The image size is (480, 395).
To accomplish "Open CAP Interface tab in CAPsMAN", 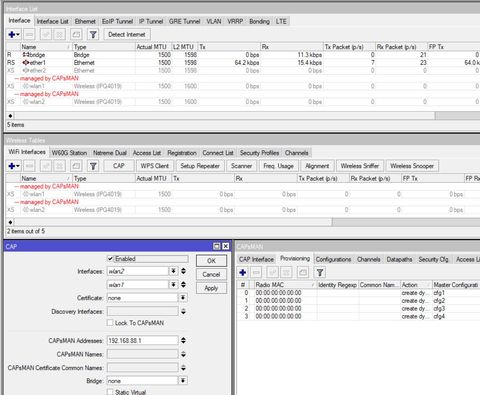I will [x=256, y=259].
